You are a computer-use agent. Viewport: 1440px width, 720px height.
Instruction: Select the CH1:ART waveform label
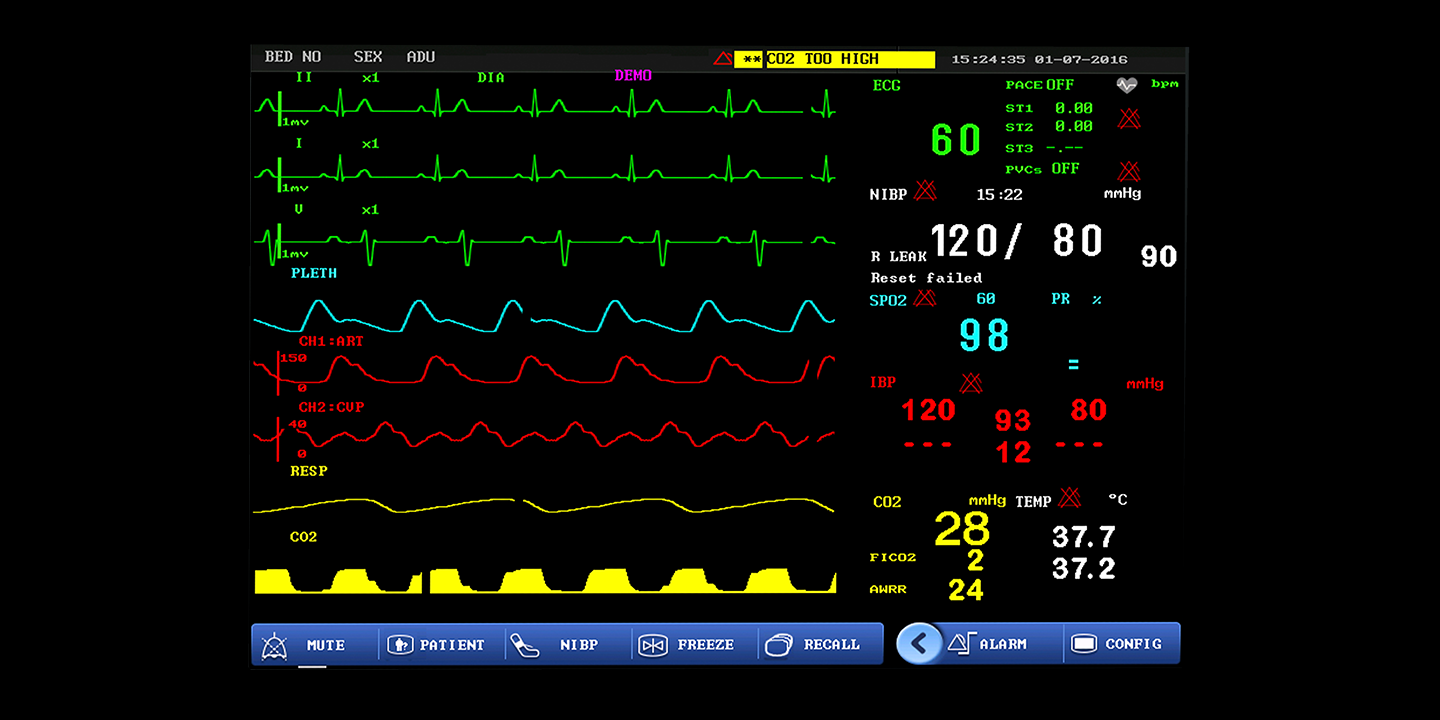pos(331,341)
